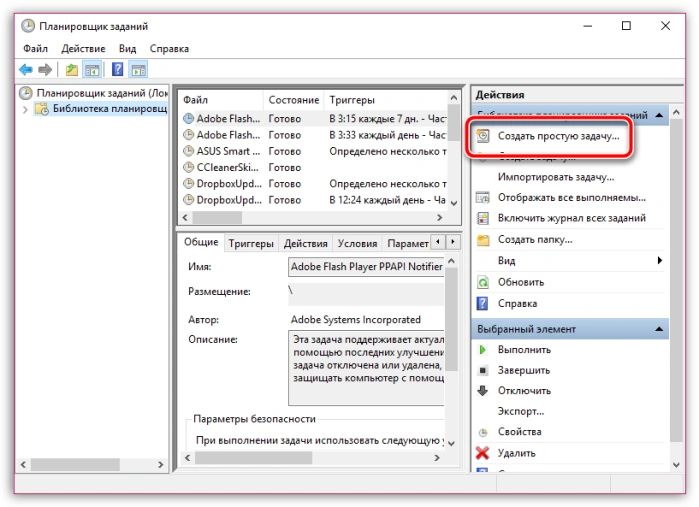The width and height of the screenshot is (699, 507).
Task: Click Импортировать задачу action
Action: click(556, 177)
